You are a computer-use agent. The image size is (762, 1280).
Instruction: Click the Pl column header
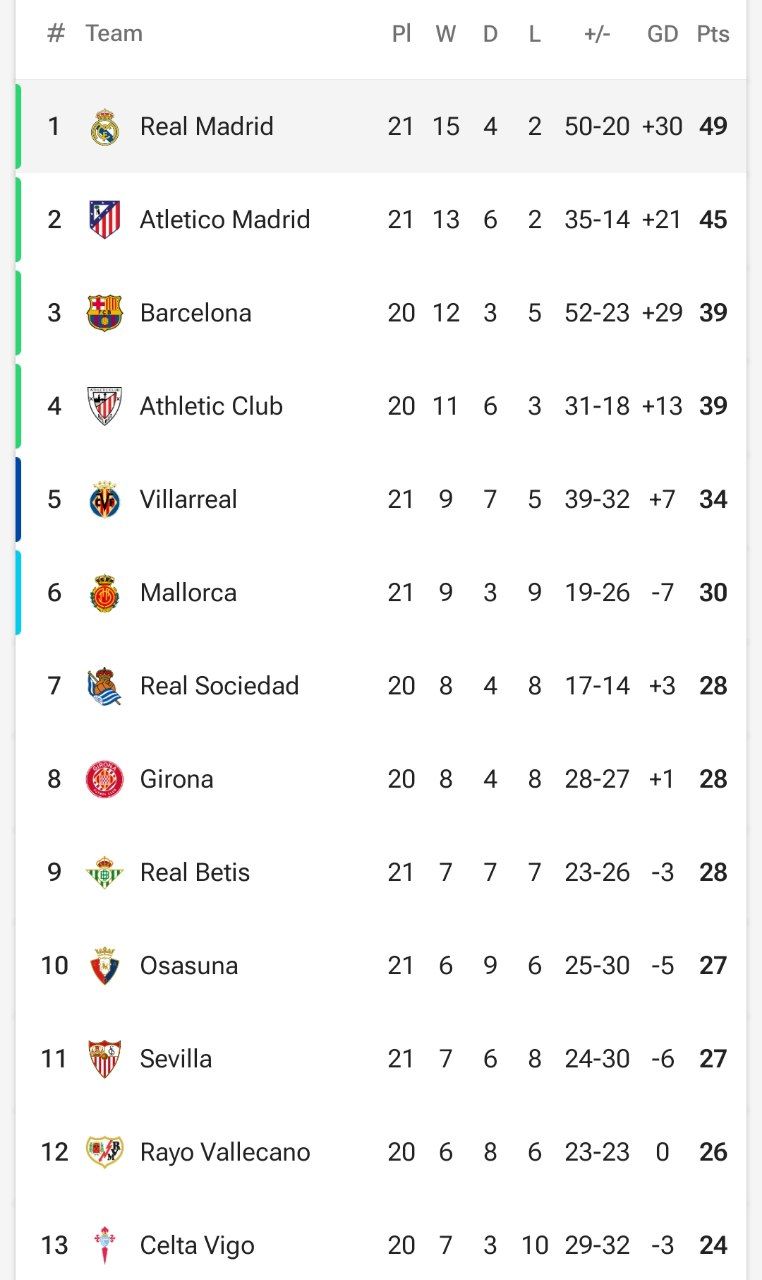(401, 34)
